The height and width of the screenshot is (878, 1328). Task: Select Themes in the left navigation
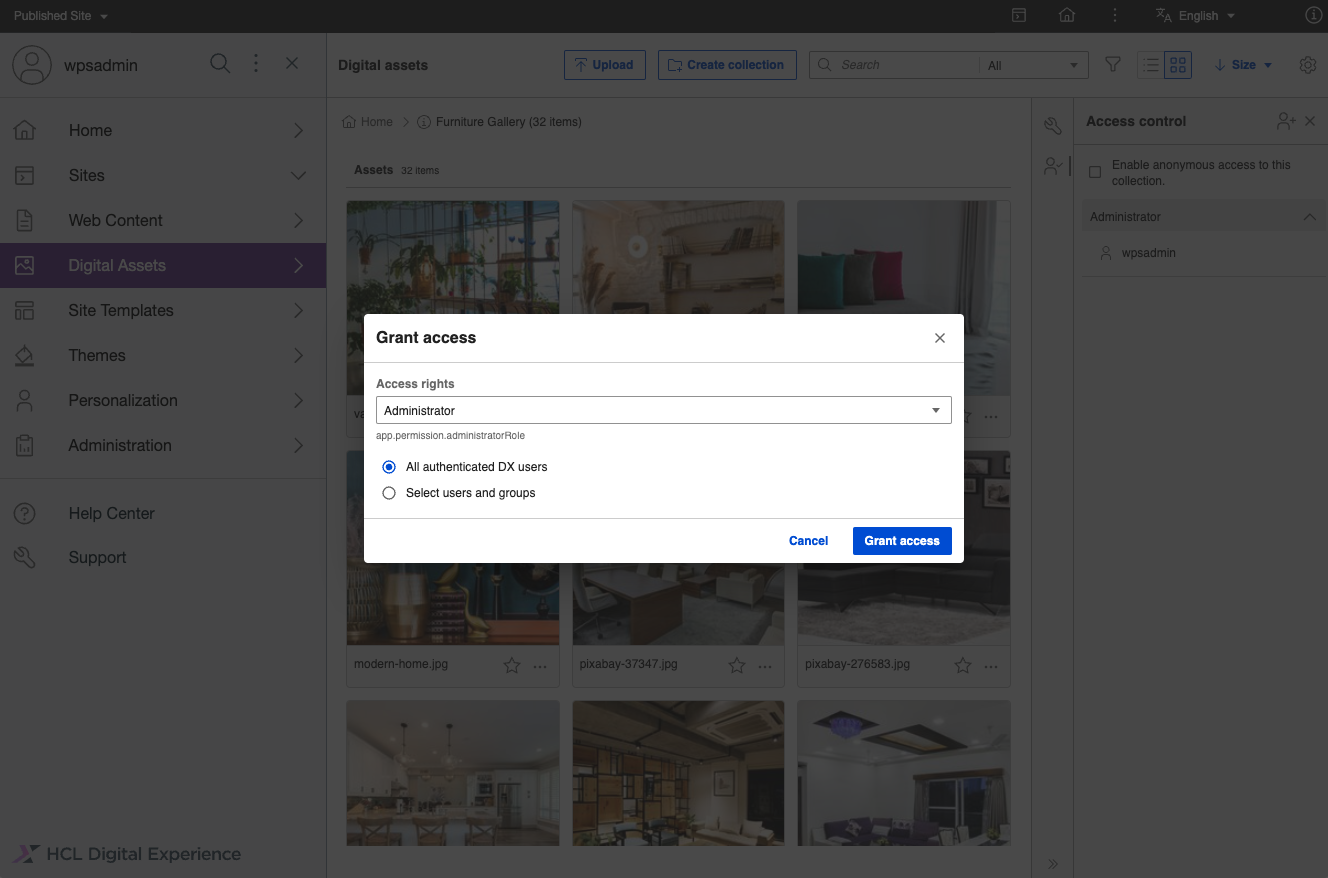pos(97,355)
